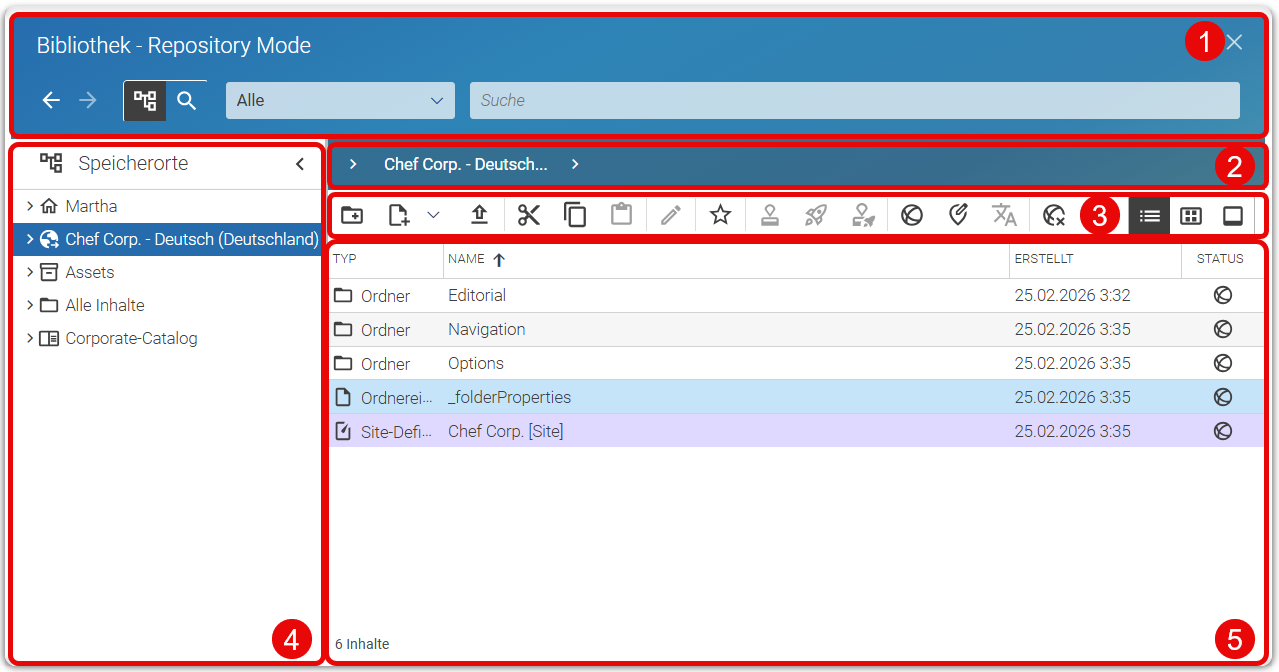Click the create new folder icon
Screen dimensions: 1279x672
pos(352,215)
